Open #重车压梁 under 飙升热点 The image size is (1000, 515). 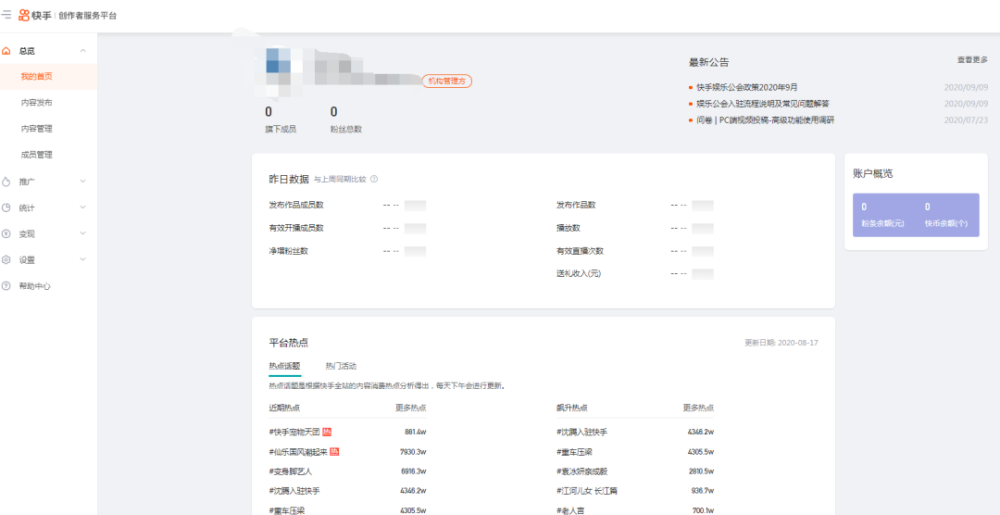click(x=575, y=452)
